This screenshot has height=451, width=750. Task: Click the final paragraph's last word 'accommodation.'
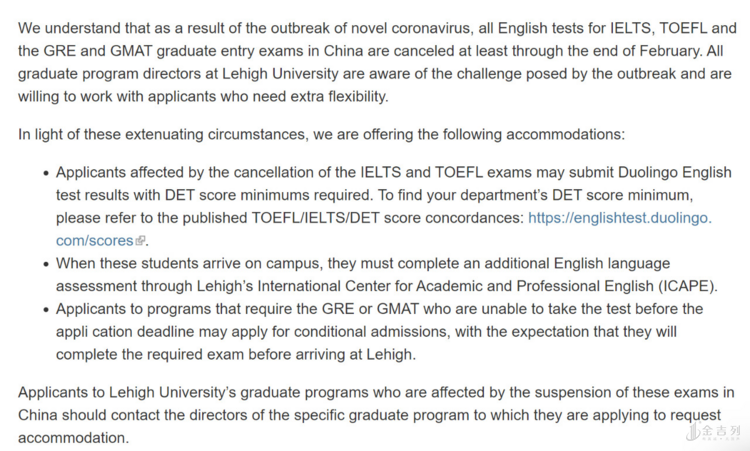[73, 437]
